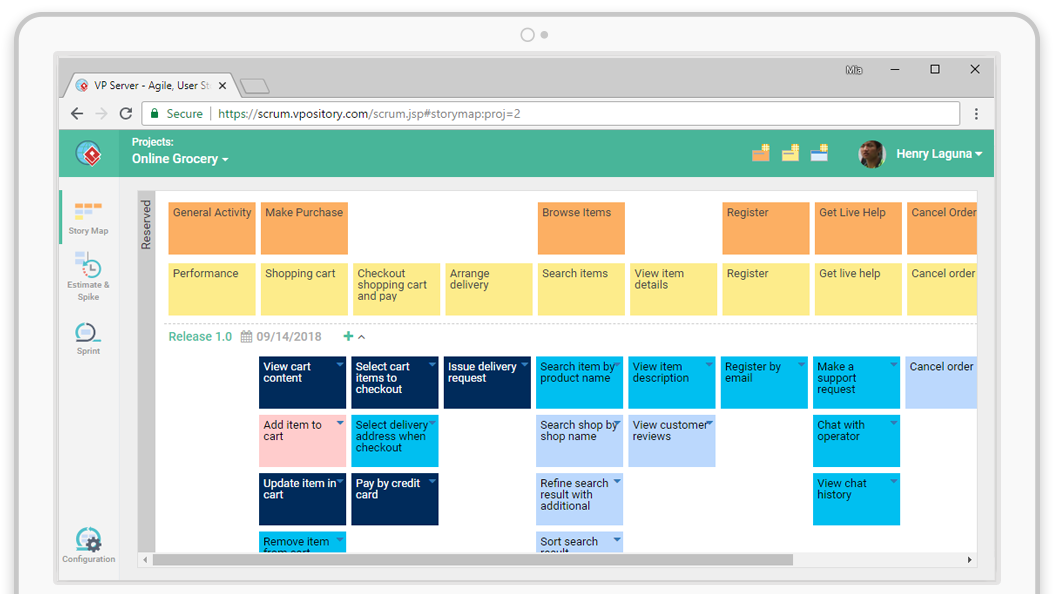Click the blue add story card icon
The image size is (1058, 594).
pyautogui.click(x=819, y=153)
